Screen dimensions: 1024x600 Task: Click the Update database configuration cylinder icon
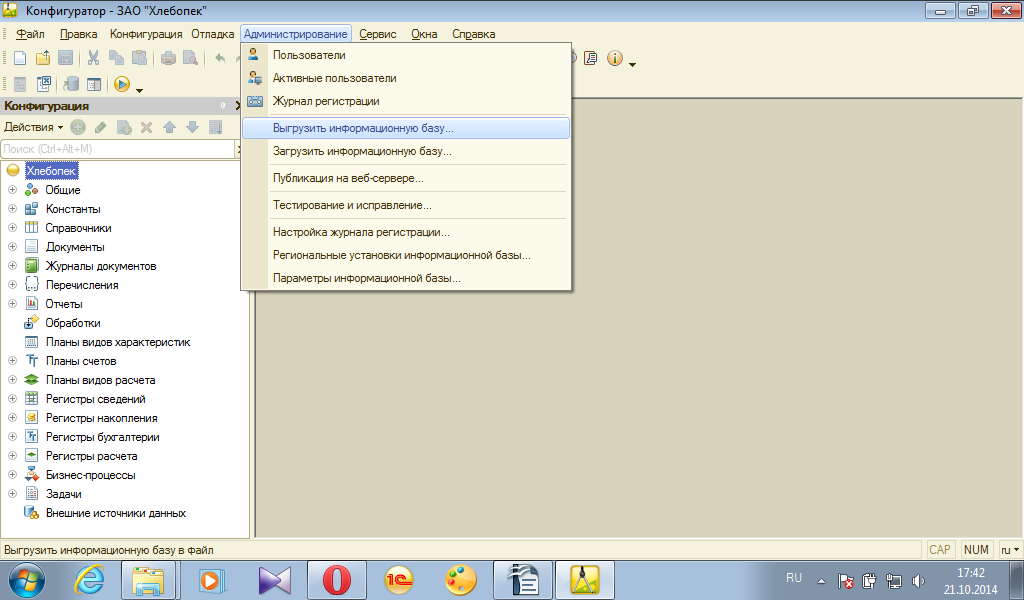[71, 84]
